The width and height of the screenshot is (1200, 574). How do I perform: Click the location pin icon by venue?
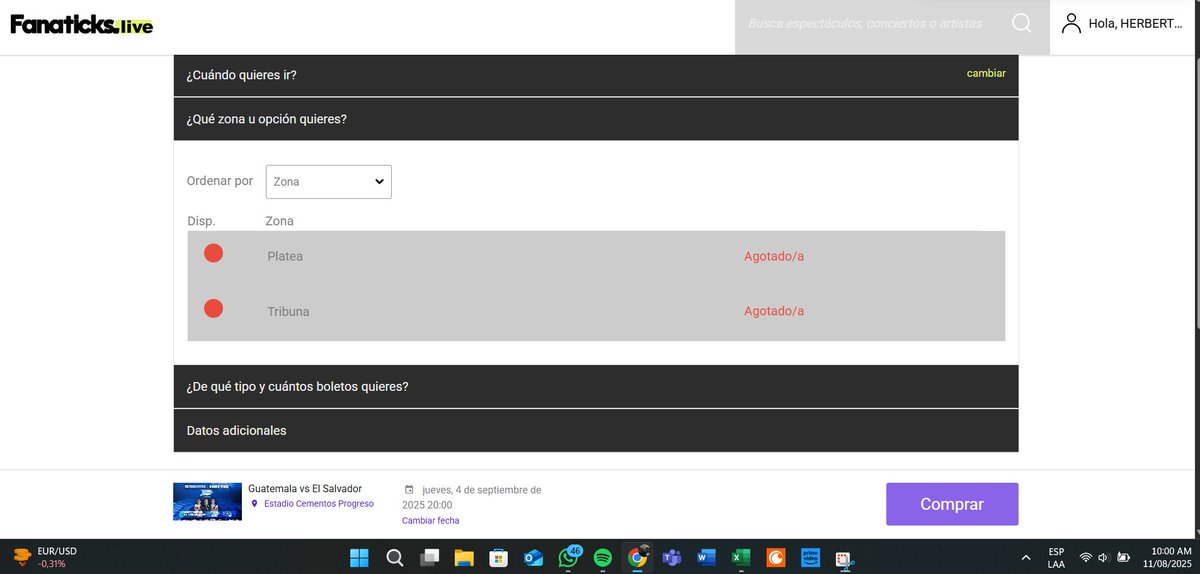254,504
